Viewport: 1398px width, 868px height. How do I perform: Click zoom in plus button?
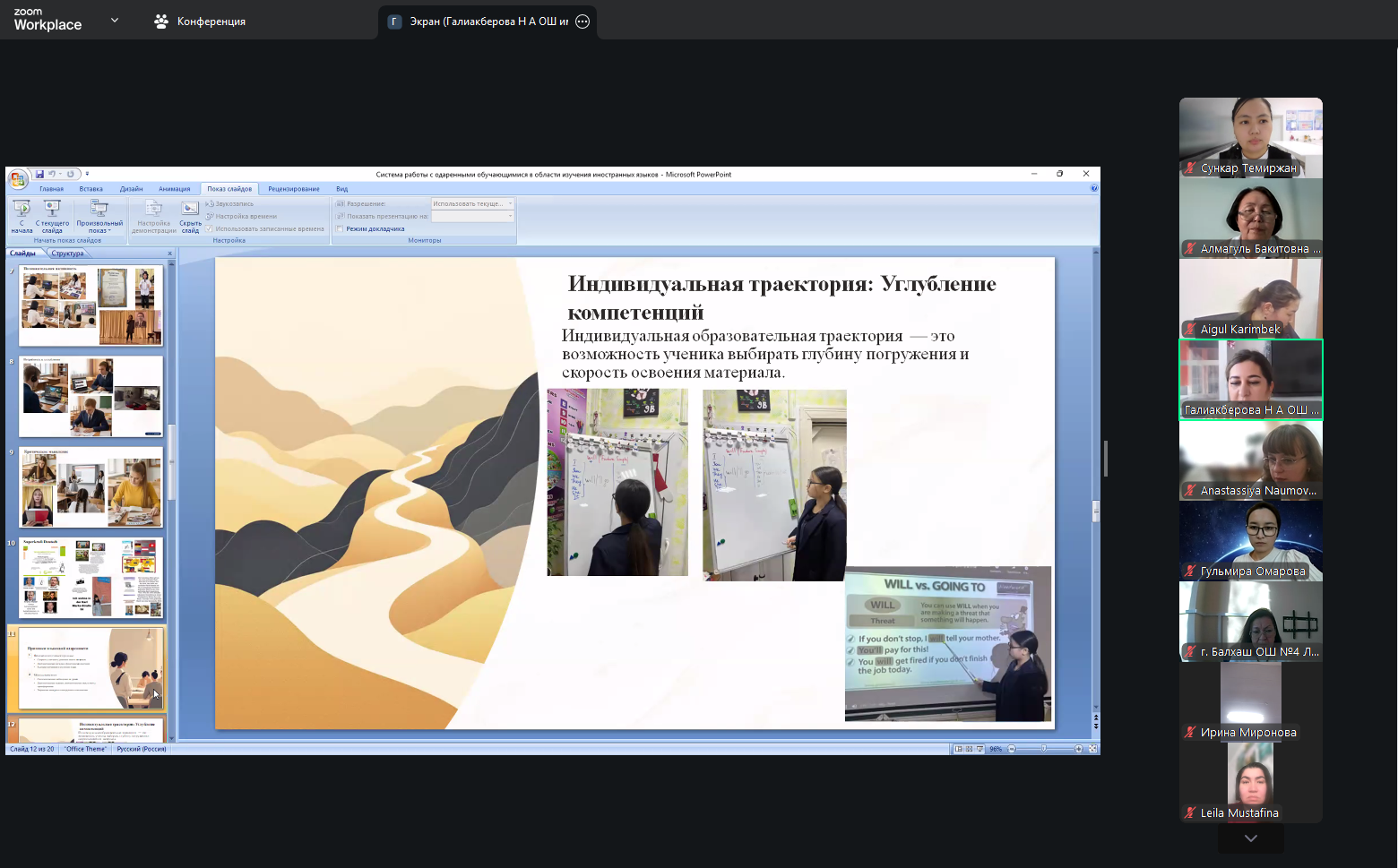point(1078,749)
